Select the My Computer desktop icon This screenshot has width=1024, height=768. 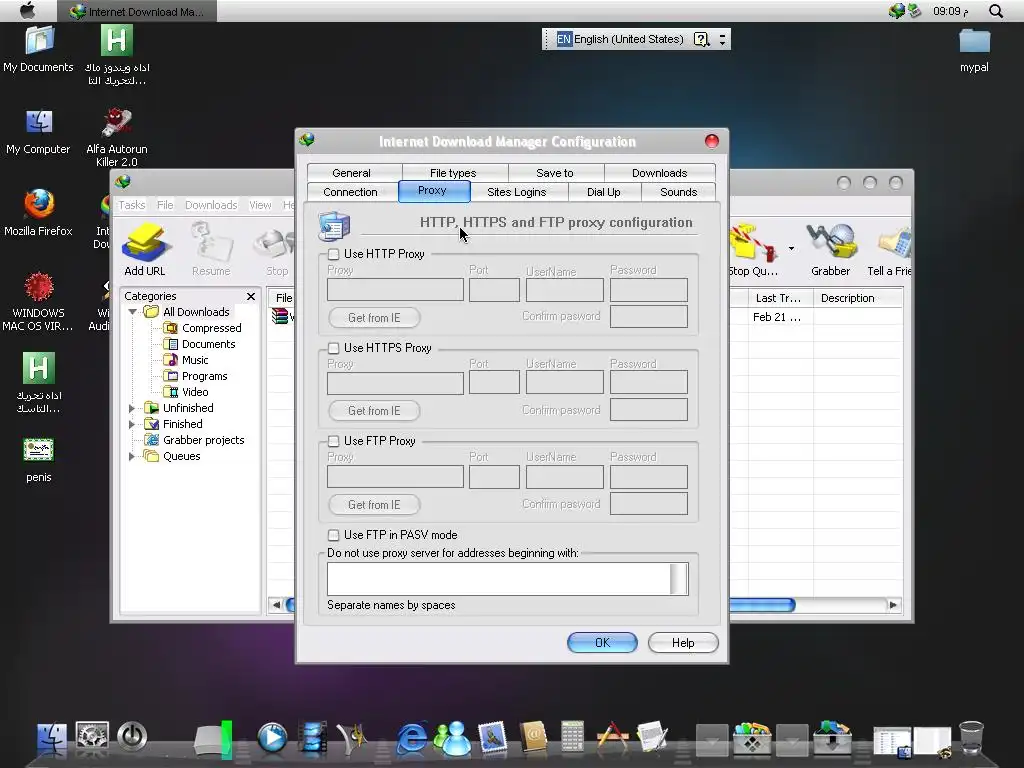point(39,131)
